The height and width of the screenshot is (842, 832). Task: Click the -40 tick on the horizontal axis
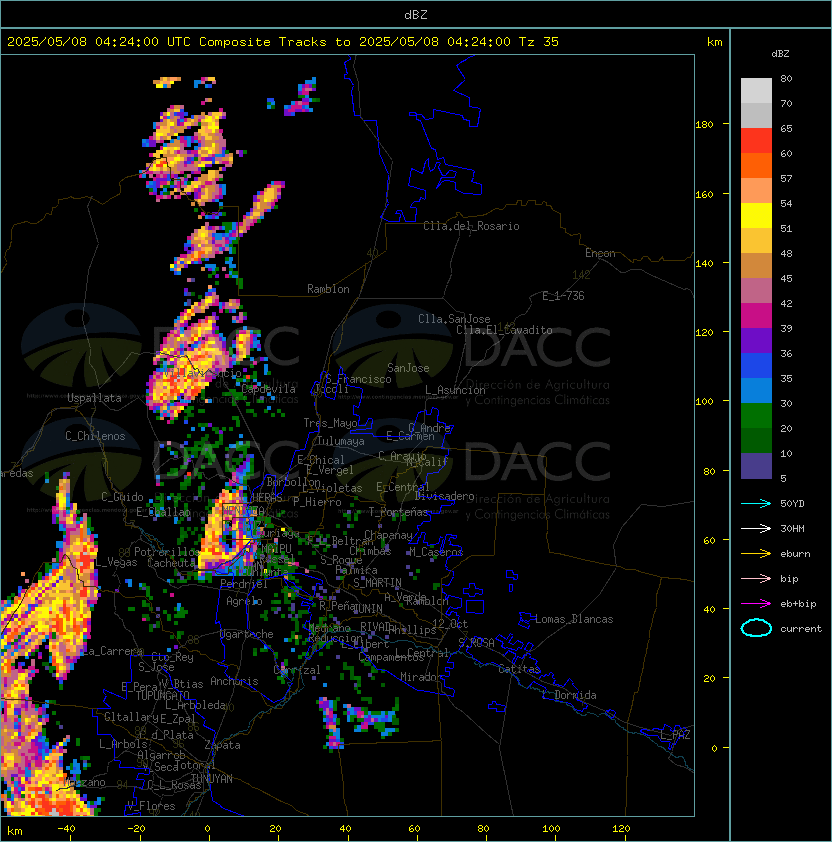tap(66, 829)
